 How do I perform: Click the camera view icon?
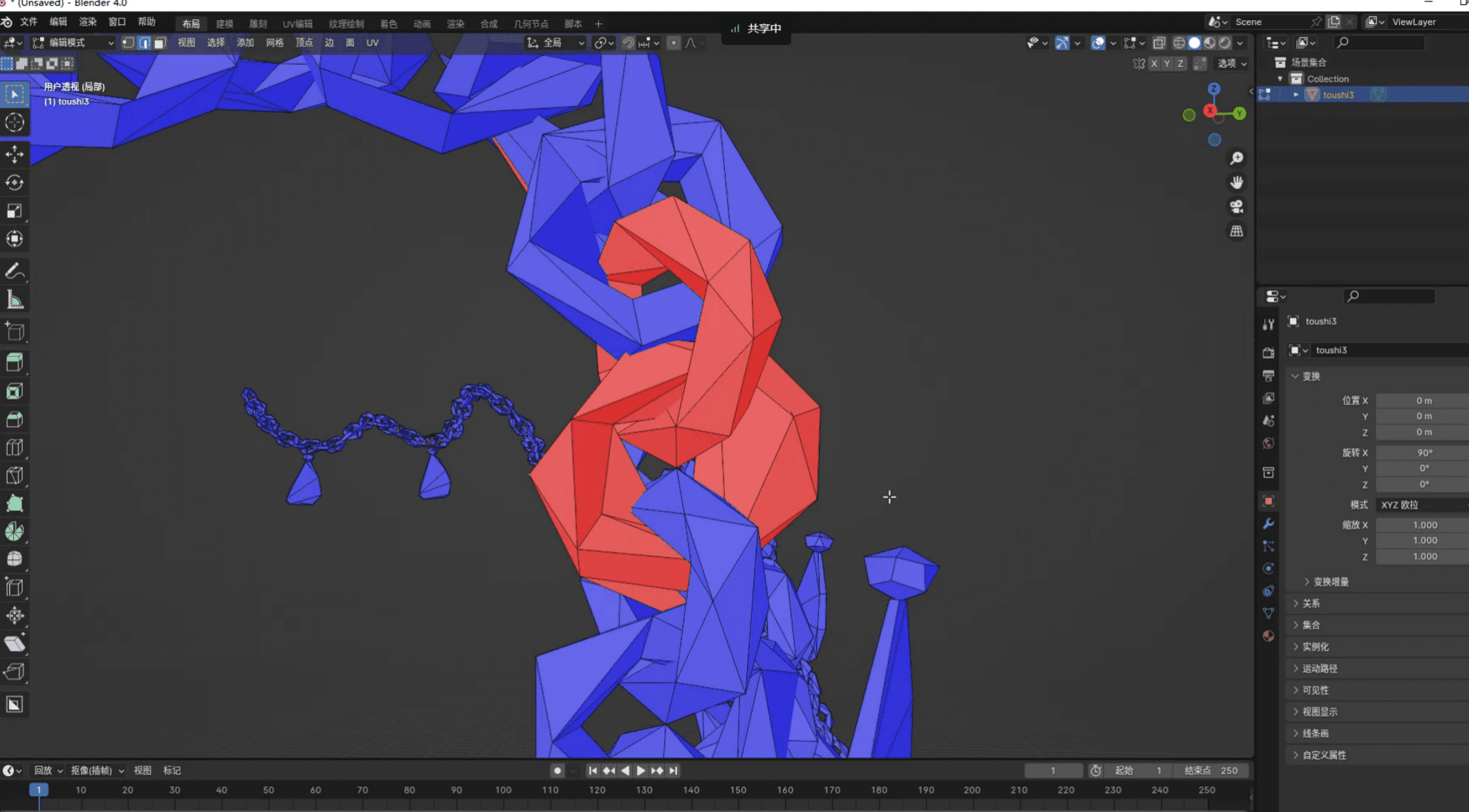click(x=1237, y=207)
